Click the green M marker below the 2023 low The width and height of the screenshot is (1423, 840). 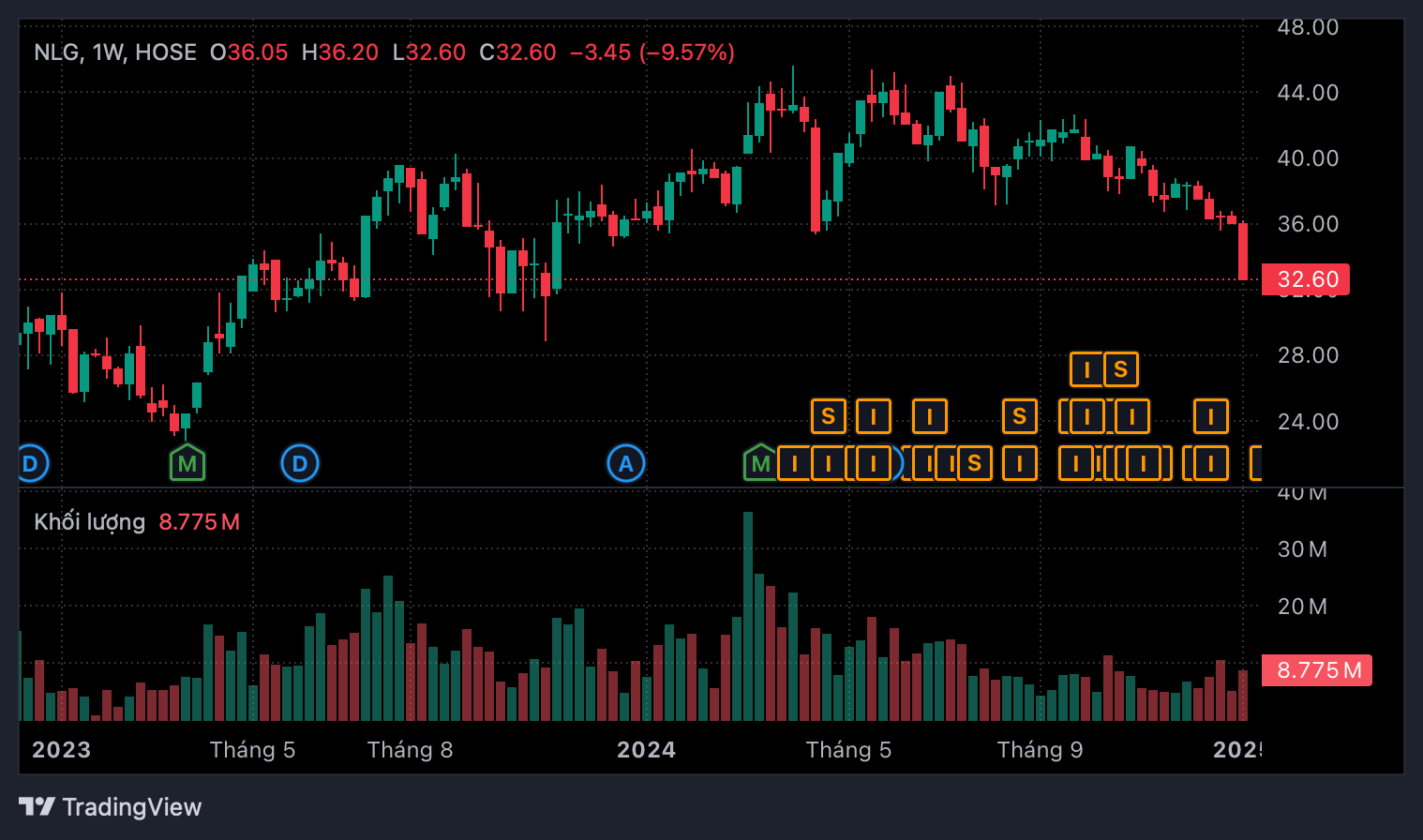click(x=187, y=462)
